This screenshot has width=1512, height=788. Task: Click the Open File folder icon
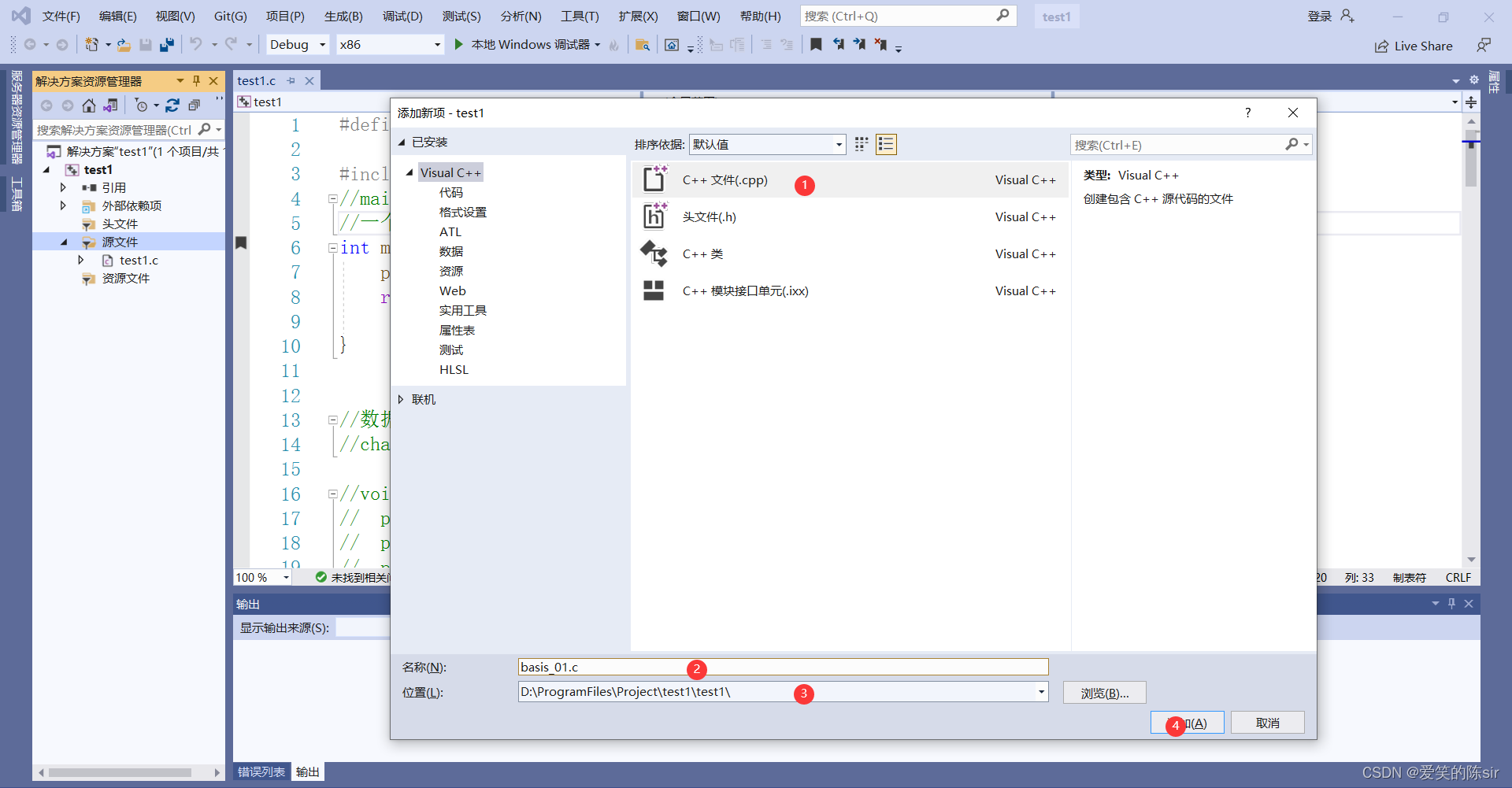point(124,45)
